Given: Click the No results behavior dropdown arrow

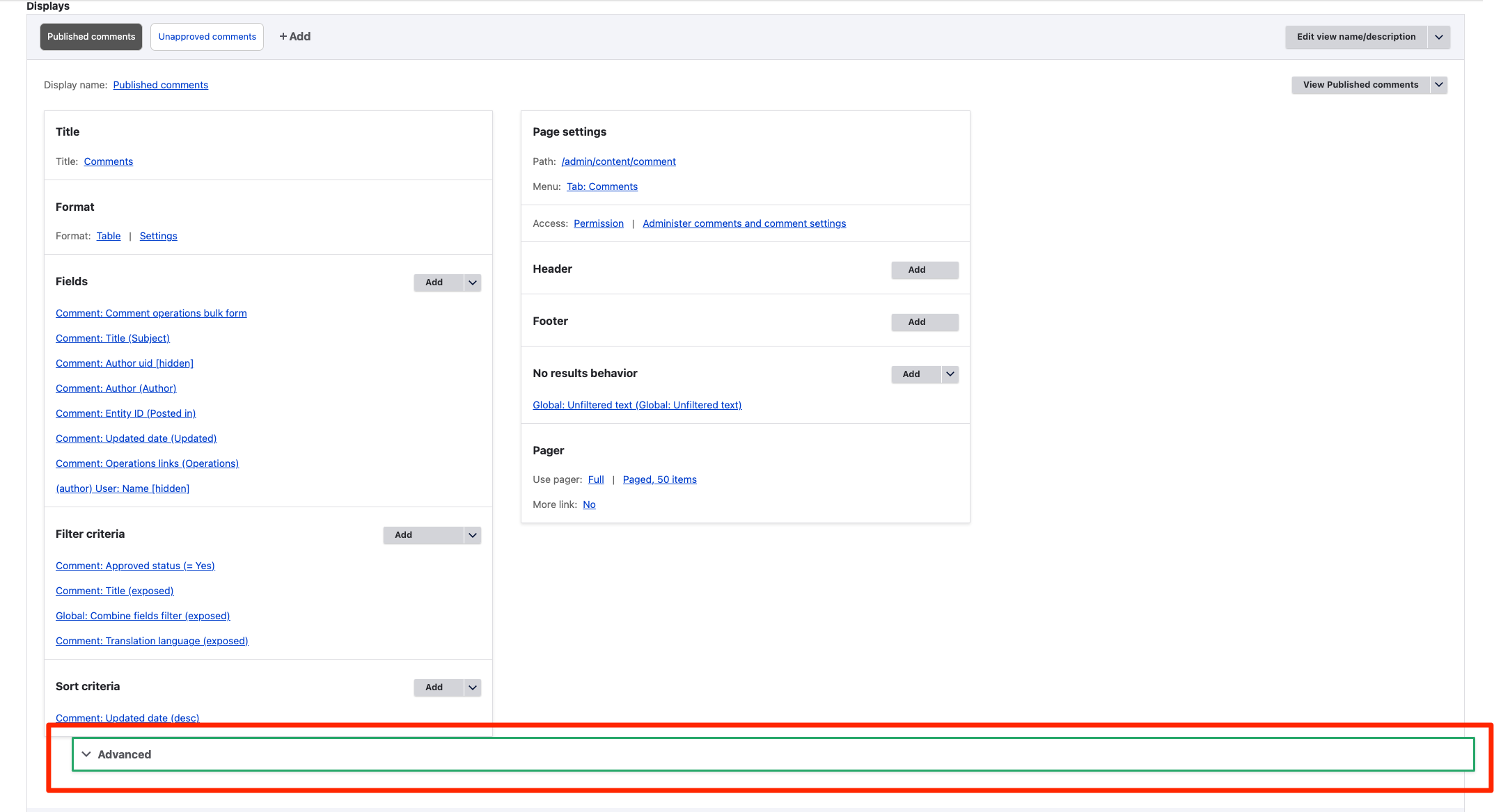Looking at the screenshot, I should coord(949,373).
